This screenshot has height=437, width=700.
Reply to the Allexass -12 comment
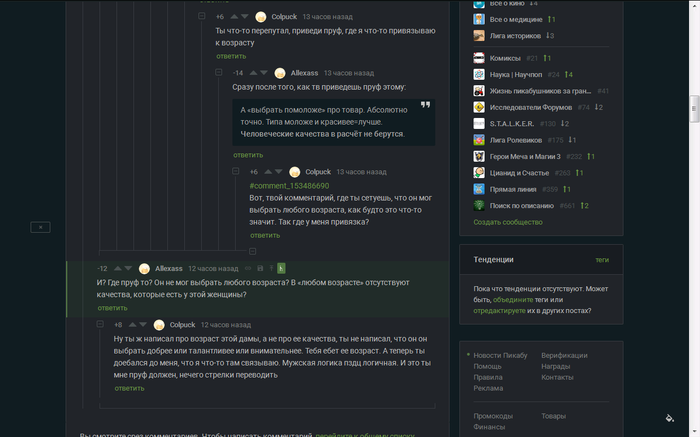112,308
